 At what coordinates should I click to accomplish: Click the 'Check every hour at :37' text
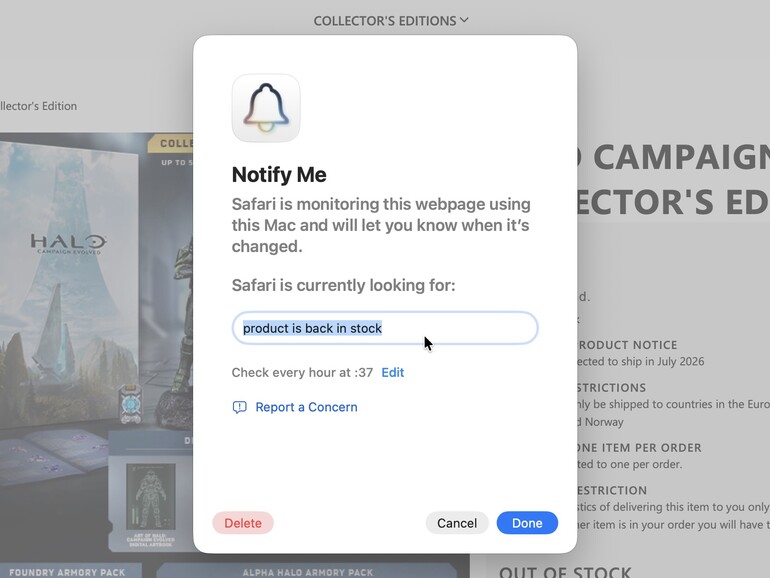[302, 372]
